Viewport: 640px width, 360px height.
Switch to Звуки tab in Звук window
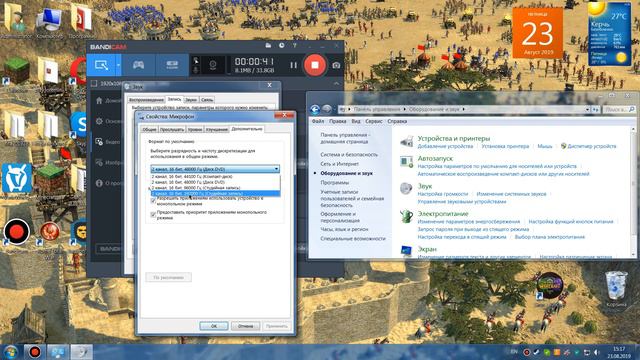click(191, 100)
